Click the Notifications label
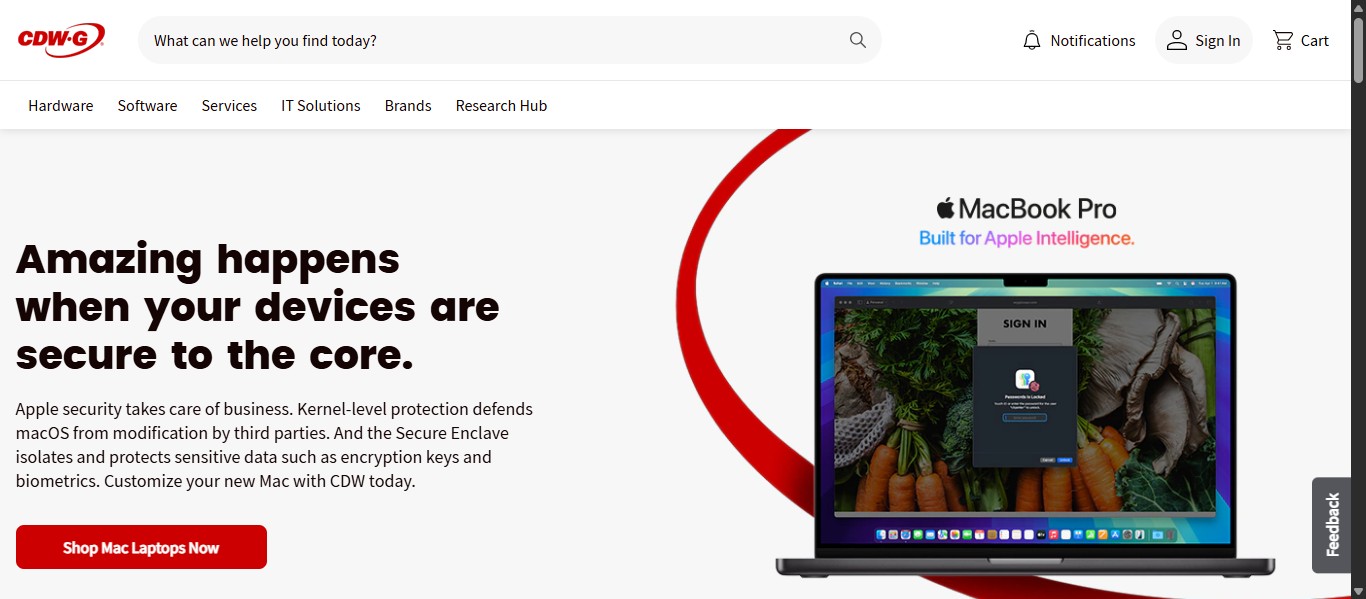Viewport: 1366px width, 599px height. click(x=1093, y=41)
